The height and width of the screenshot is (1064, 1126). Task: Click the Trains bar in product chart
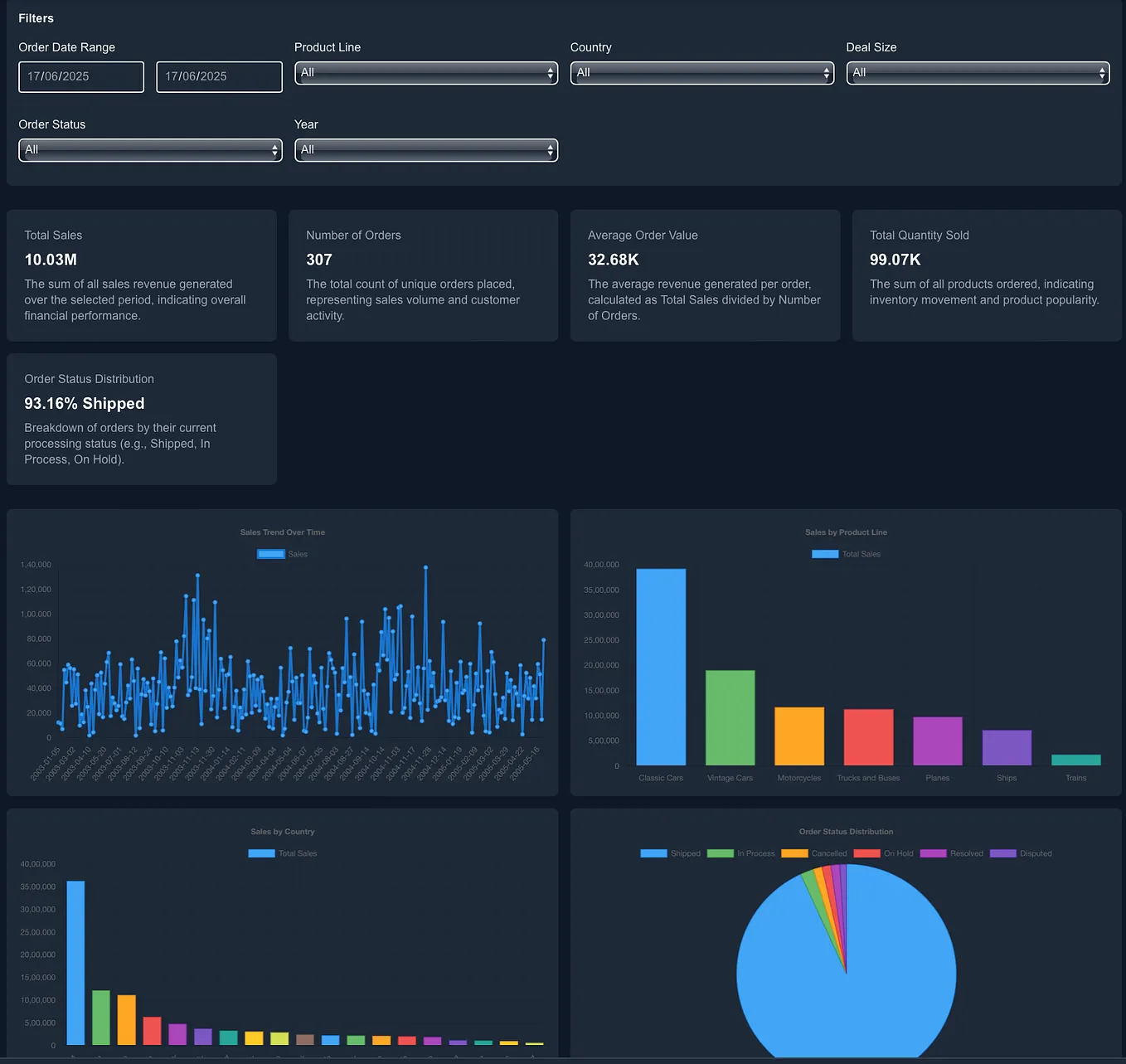[x=1075, y=760]
